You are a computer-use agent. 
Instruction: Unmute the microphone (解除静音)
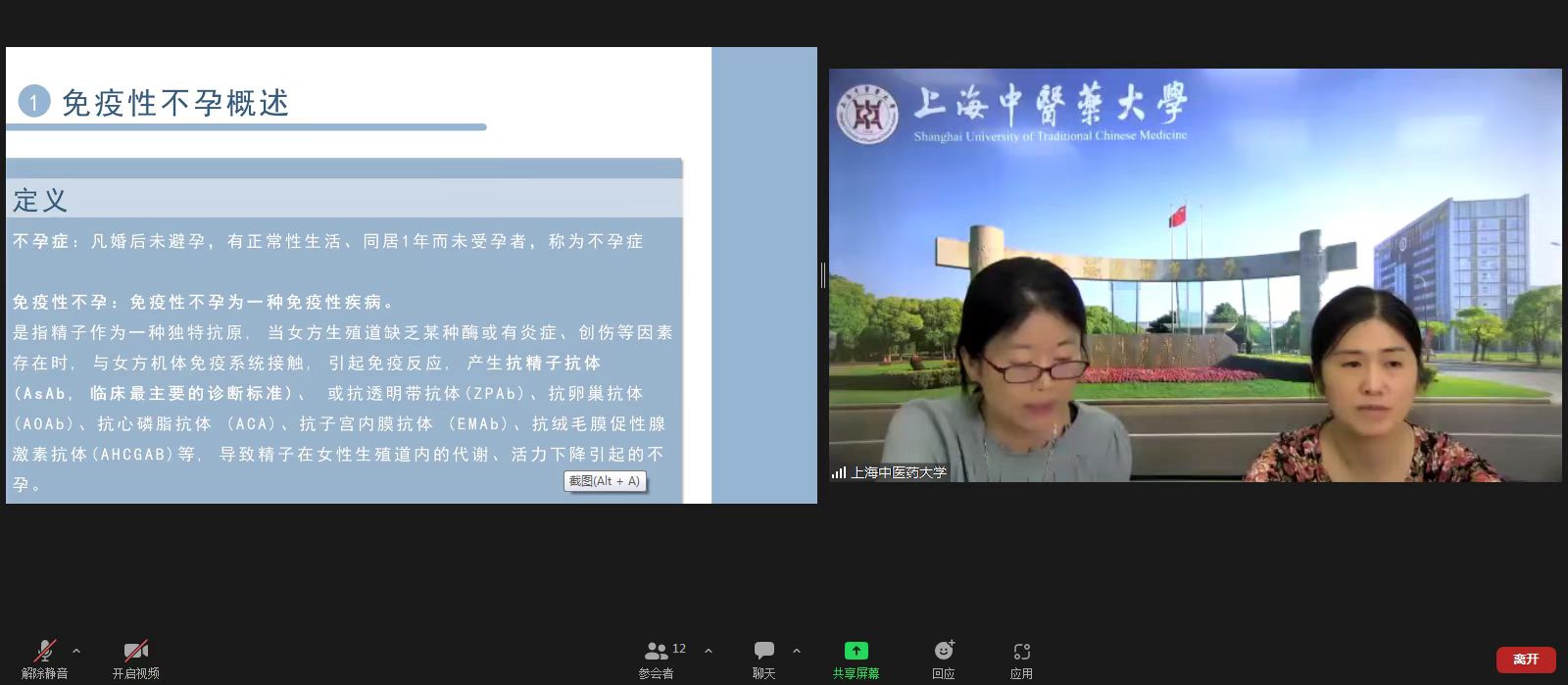pos(44,658)
